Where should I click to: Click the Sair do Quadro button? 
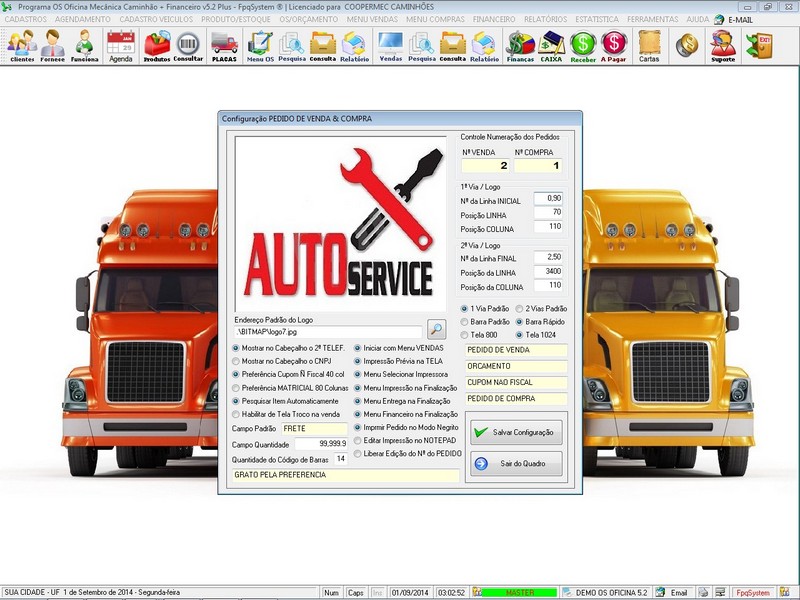[x=516, y=463]
